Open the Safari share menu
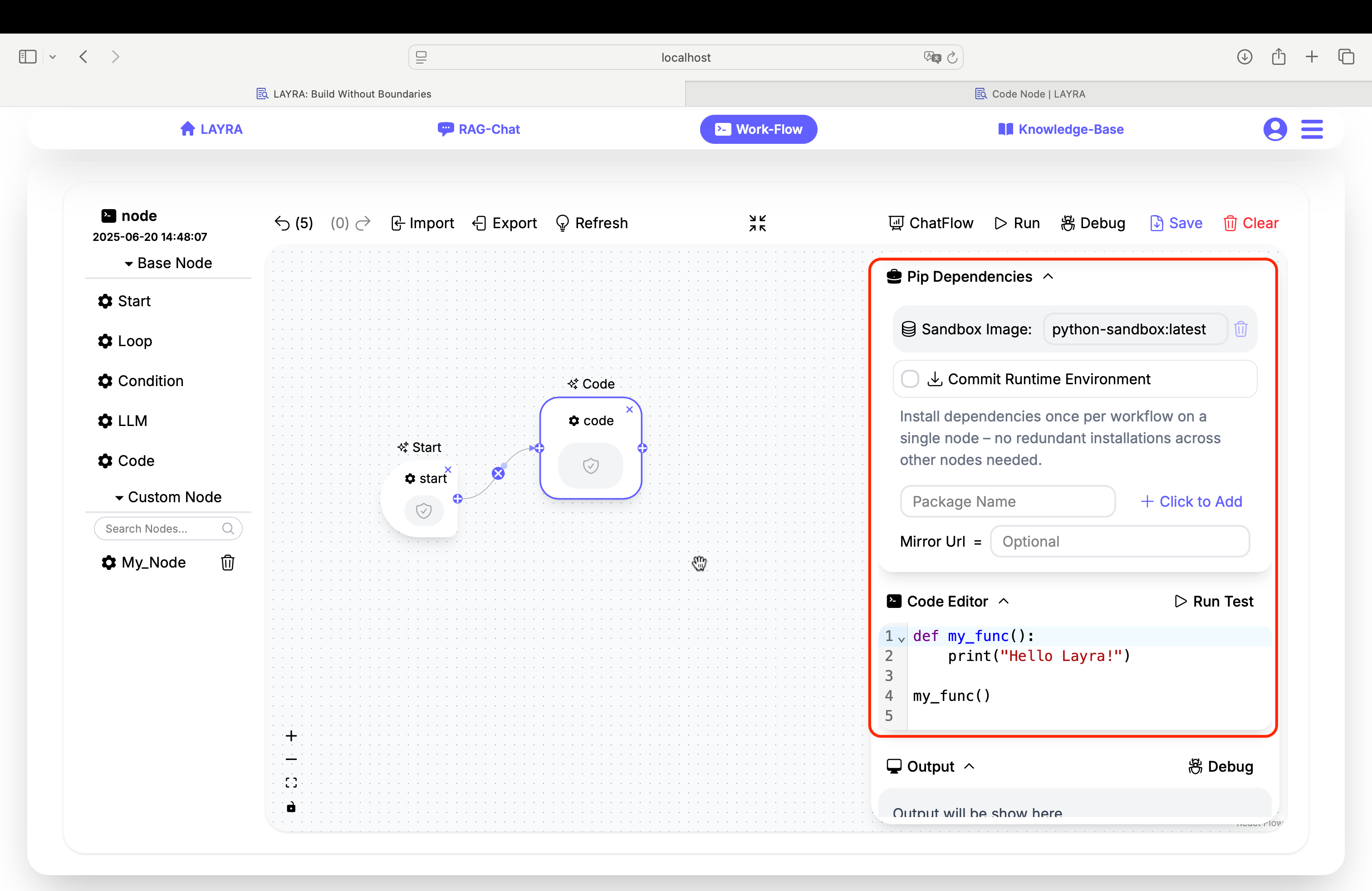The image size is (1372, 891). point(1279,56)
